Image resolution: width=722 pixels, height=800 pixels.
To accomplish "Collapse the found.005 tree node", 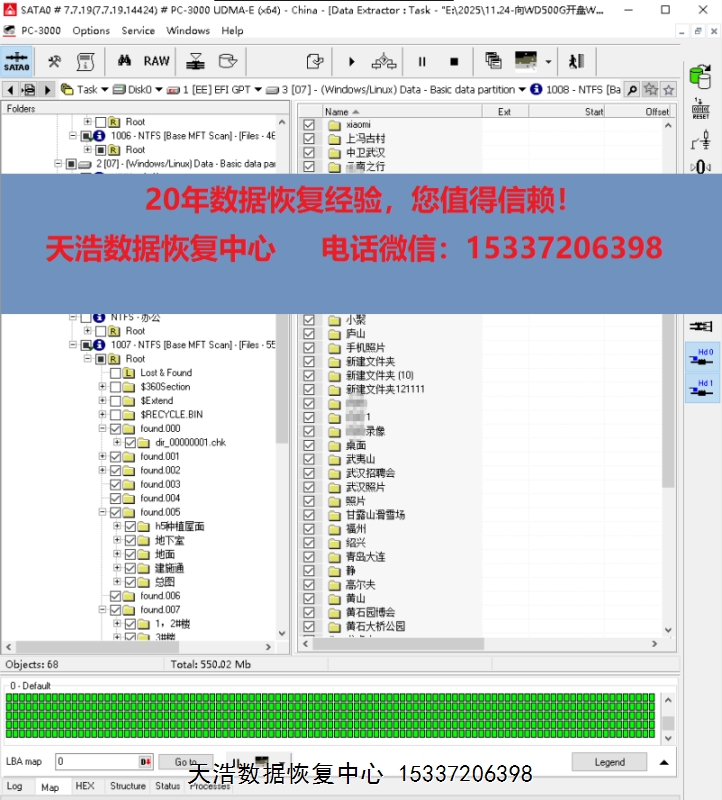I will (102, 512).
